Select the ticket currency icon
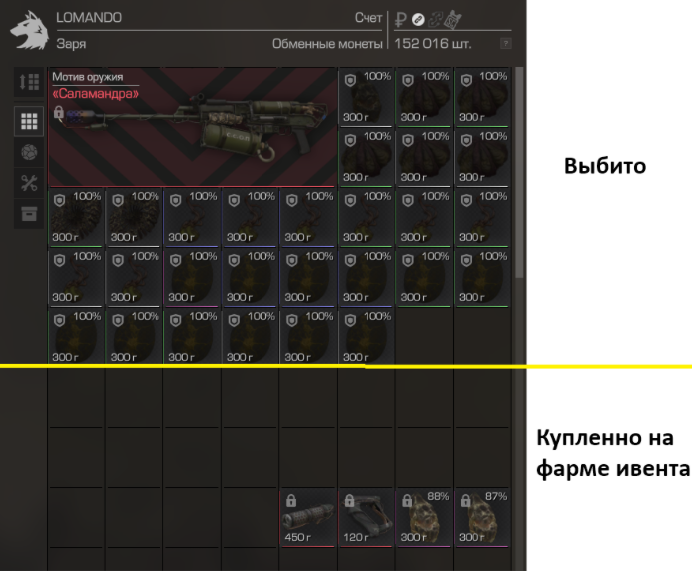Viewport: 692px width, 571px height. (453, 19)
